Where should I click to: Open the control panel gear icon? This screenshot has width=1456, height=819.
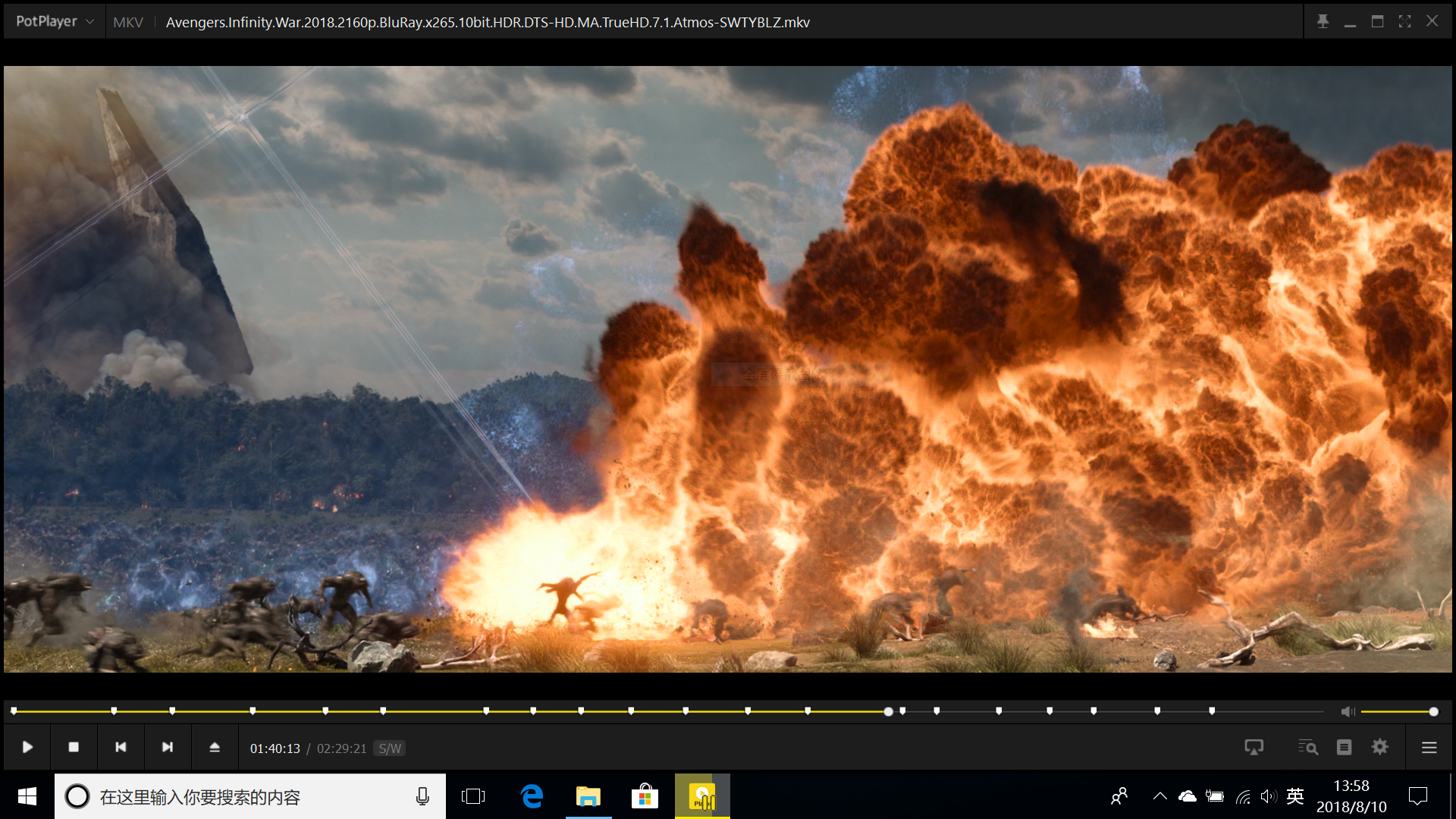tap(1380, 748)
